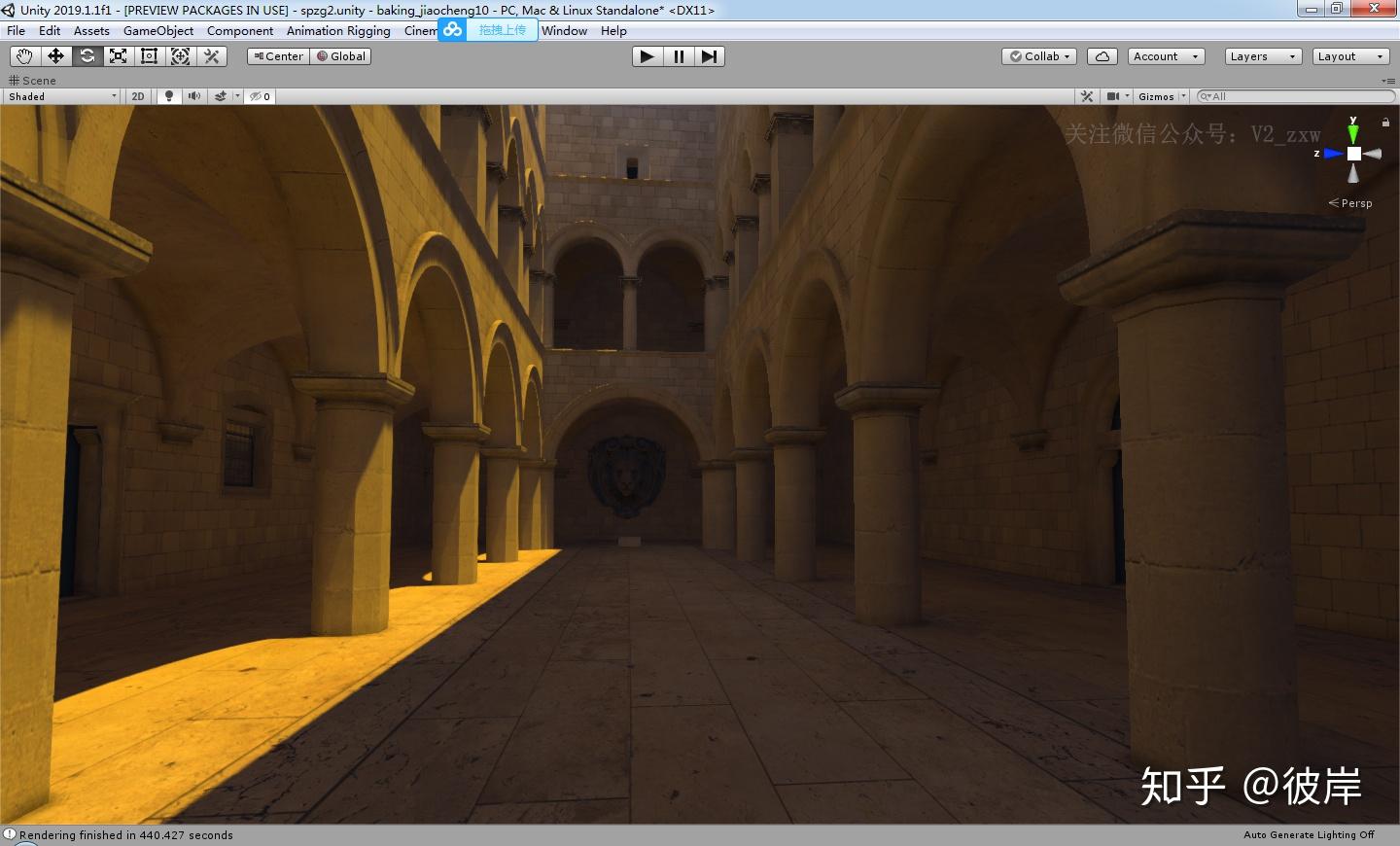Screen dimensions: 1400x846
Task: Open the Layout dropdown
Action: (x=1349, y=56)
